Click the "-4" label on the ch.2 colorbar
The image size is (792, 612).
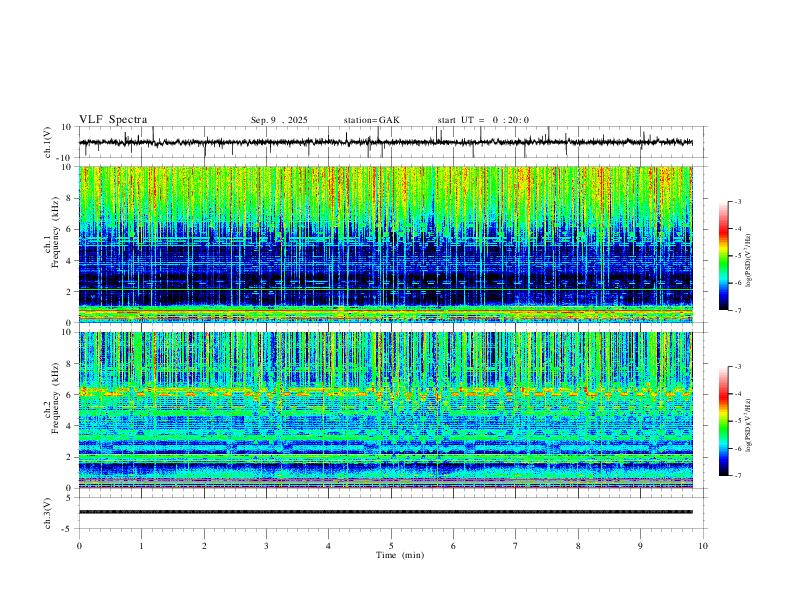pos(737,394)
